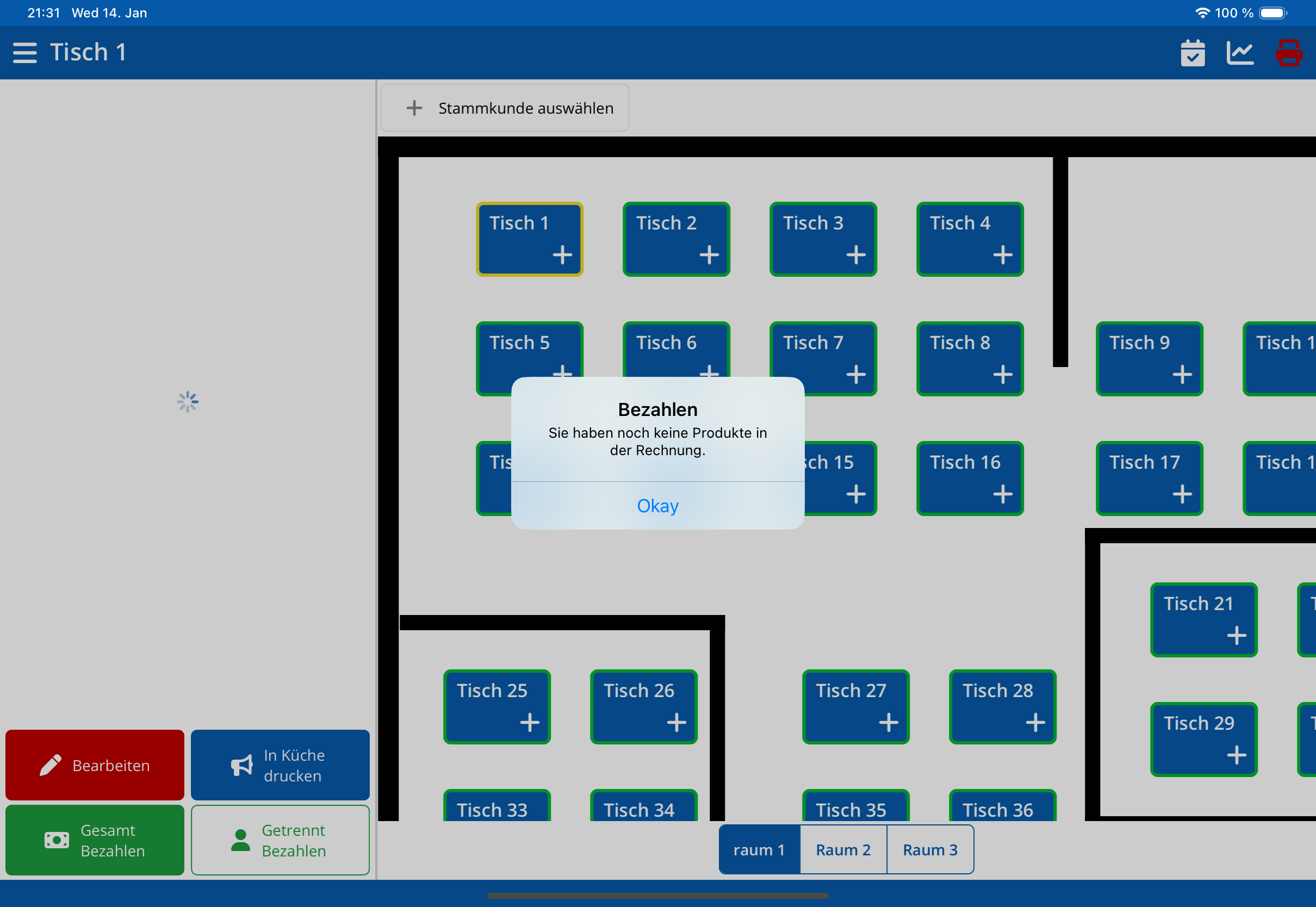
Task: Click the person icon on Getrennt Bezahlen
Action: [x=240, y=840]
